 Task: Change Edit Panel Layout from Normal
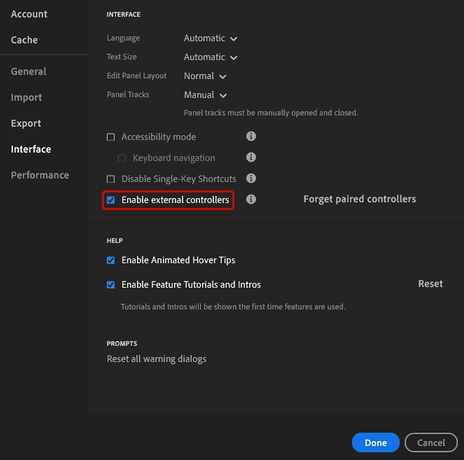click(x=205, y=76)
